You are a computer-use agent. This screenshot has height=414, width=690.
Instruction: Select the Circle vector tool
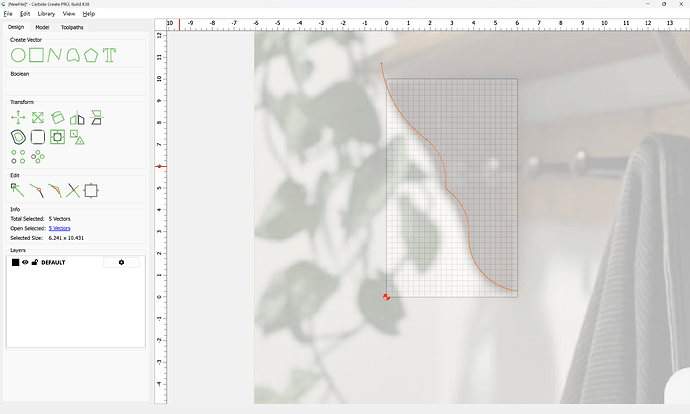pyautogui.click(x=18, y=55)
